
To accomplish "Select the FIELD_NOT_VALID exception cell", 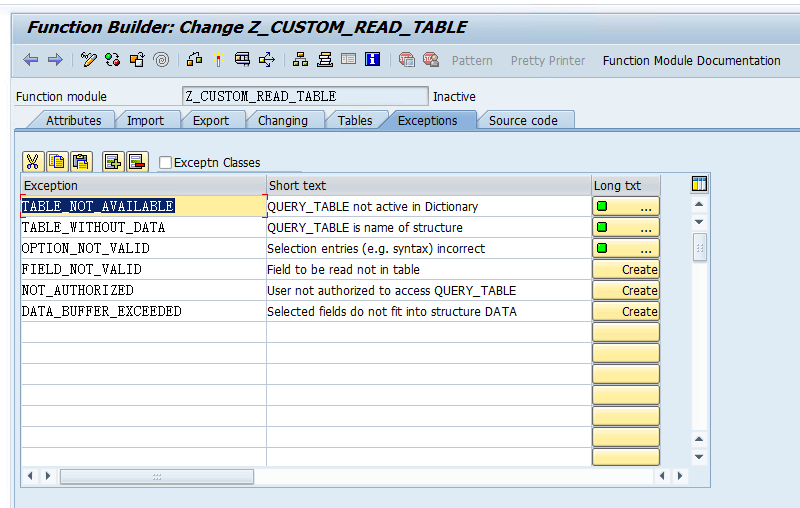I will [143, 269].
